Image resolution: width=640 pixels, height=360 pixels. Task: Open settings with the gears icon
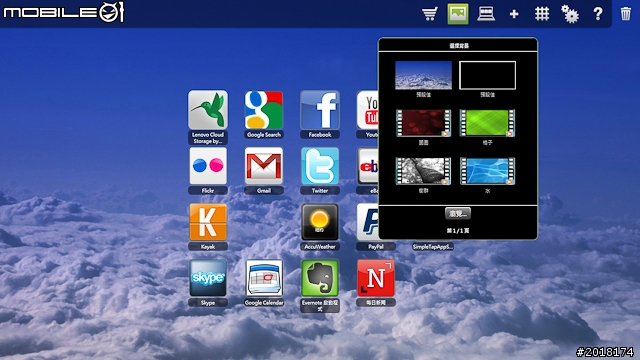coord(570,14)
